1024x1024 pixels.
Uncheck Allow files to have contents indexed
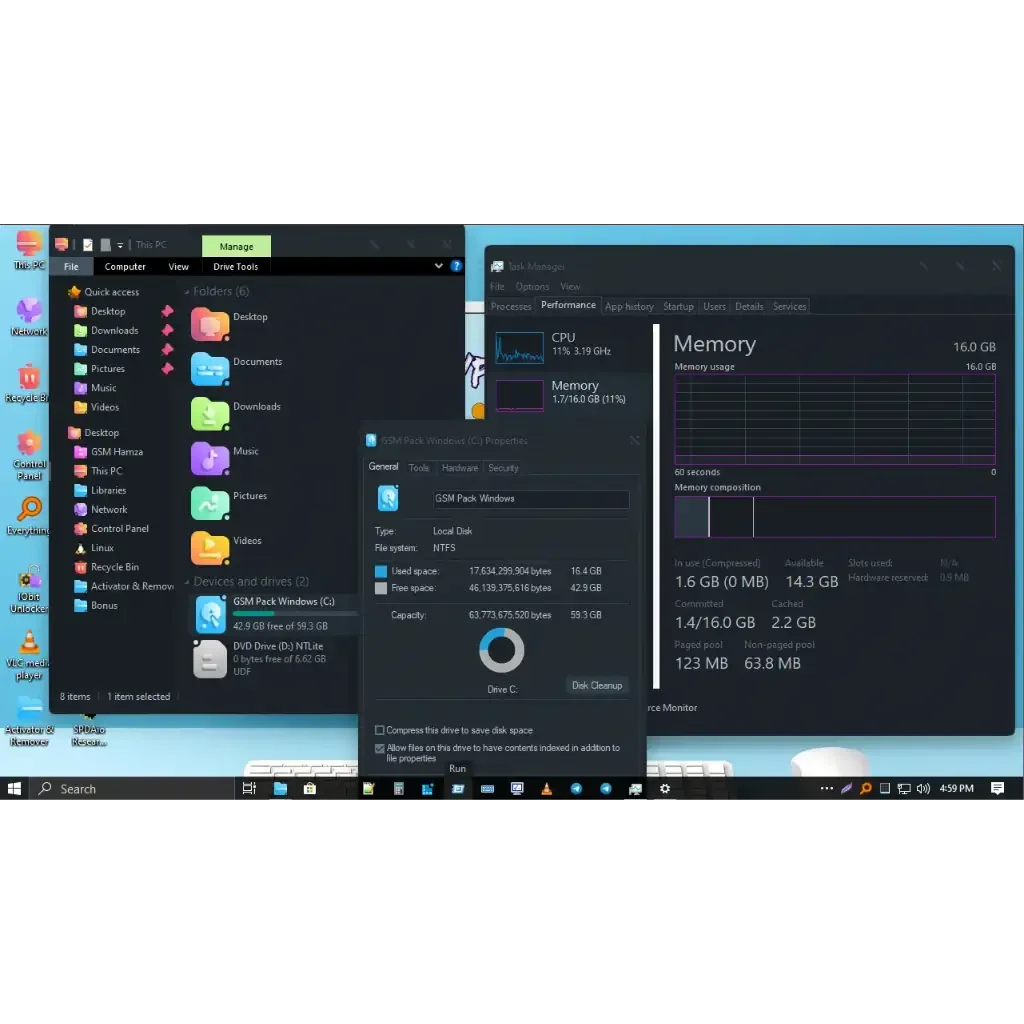380,748
